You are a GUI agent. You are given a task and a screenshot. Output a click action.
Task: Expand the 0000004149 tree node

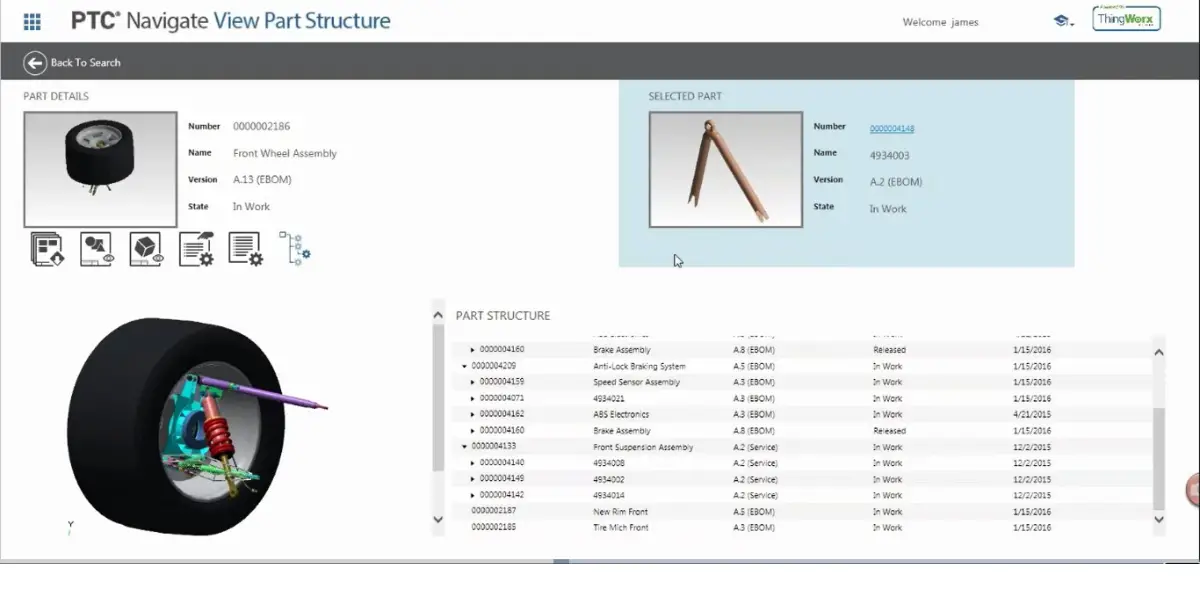click(x=473, y=479)
